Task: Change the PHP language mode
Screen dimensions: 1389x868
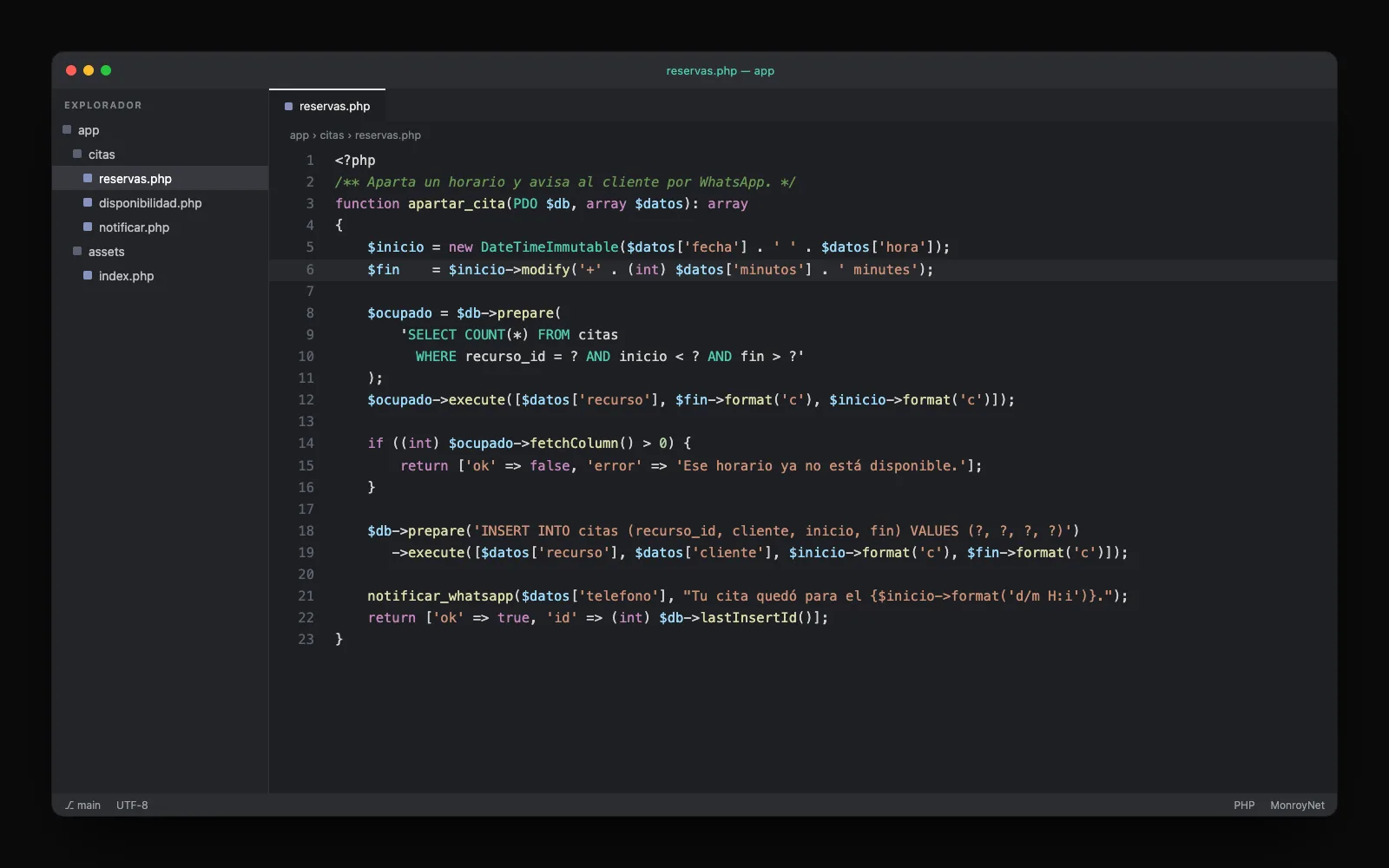Action: 1244,806
